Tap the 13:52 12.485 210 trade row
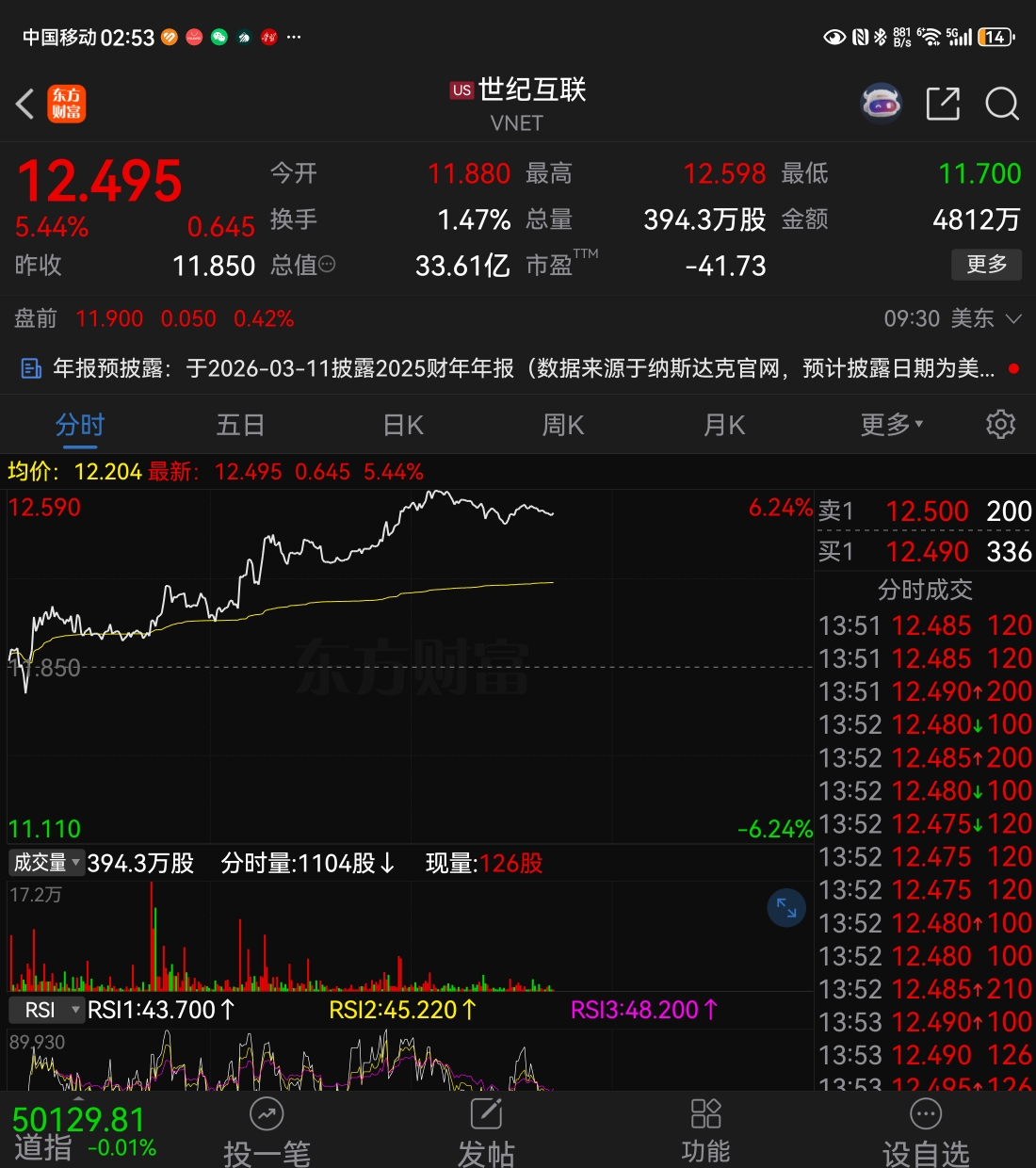 click(925, 989)
